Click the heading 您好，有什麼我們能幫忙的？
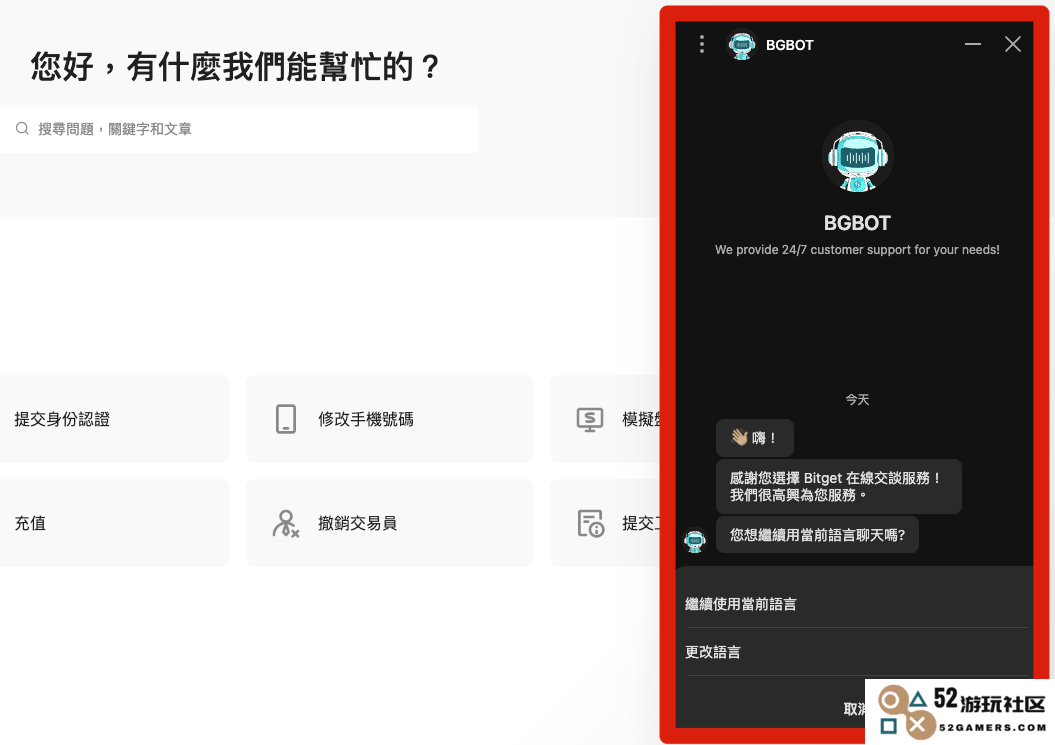 point(235,67)
